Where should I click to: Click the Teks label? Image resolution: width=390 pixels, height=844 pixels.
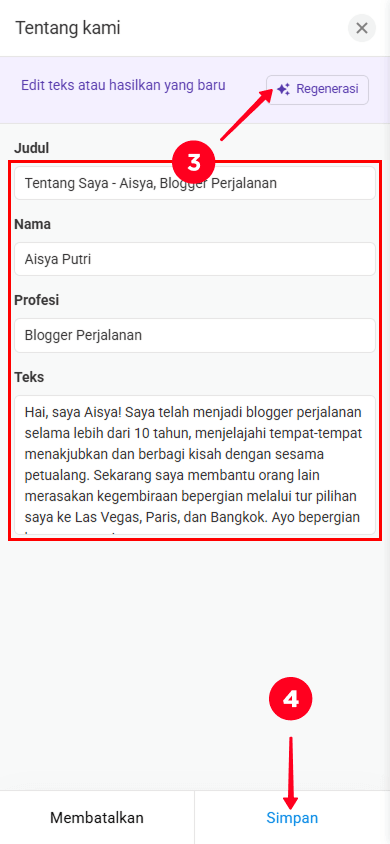pyautogui.click(x=30, y=377)
